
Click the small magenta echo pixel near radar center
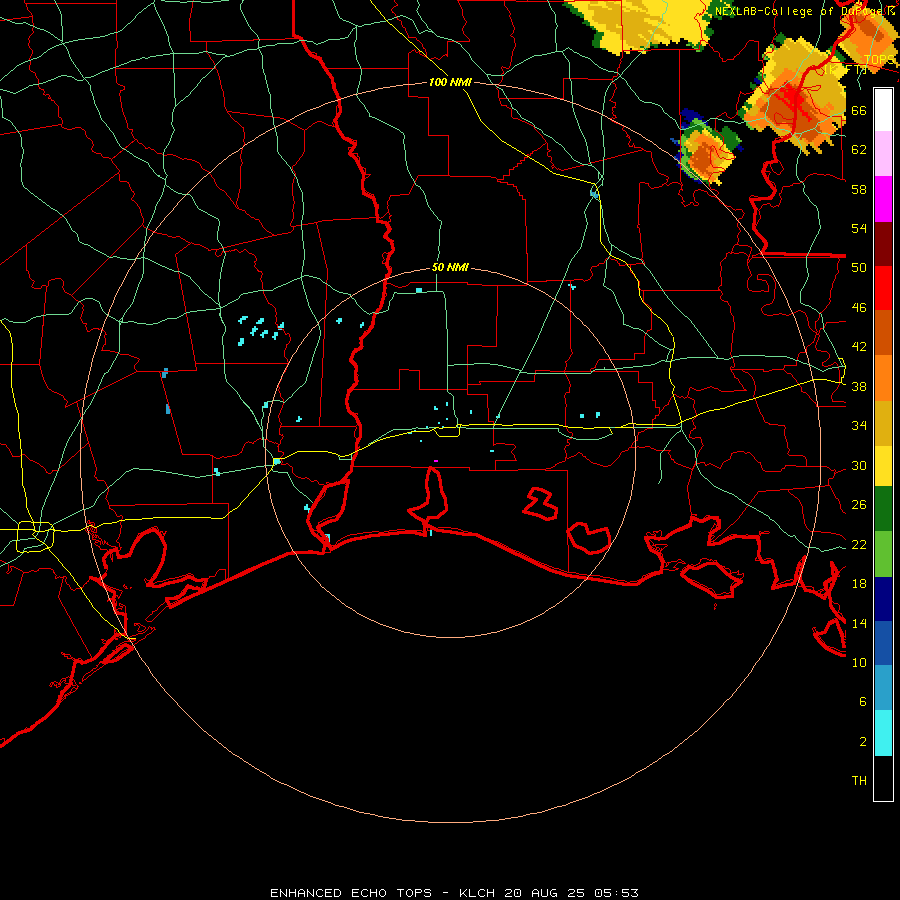(436, 461)
